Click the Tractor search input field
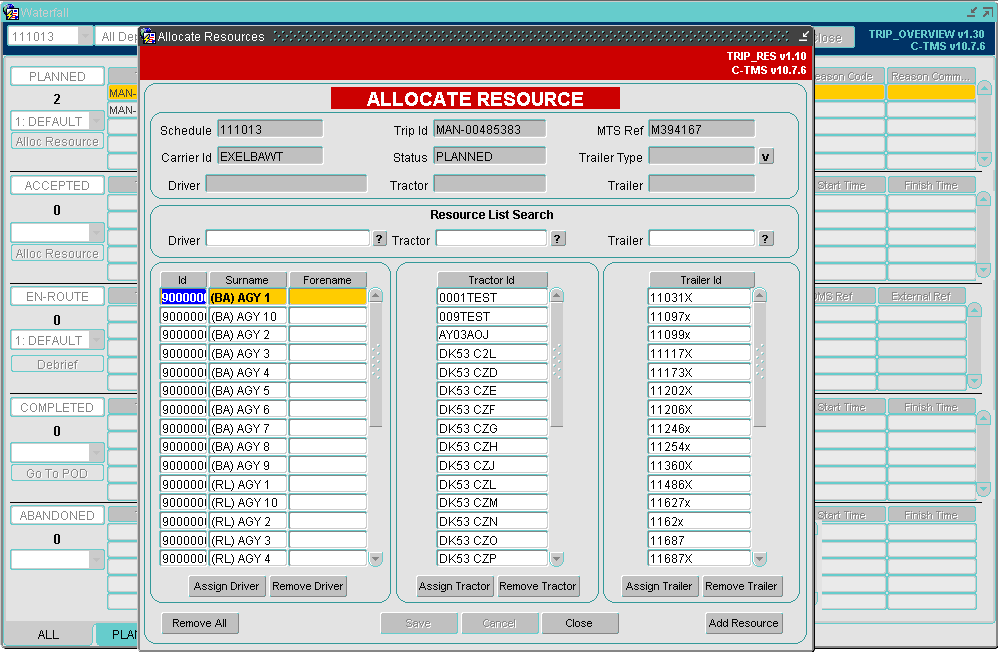This screenshot has height=652, width=998. point(491,239)
